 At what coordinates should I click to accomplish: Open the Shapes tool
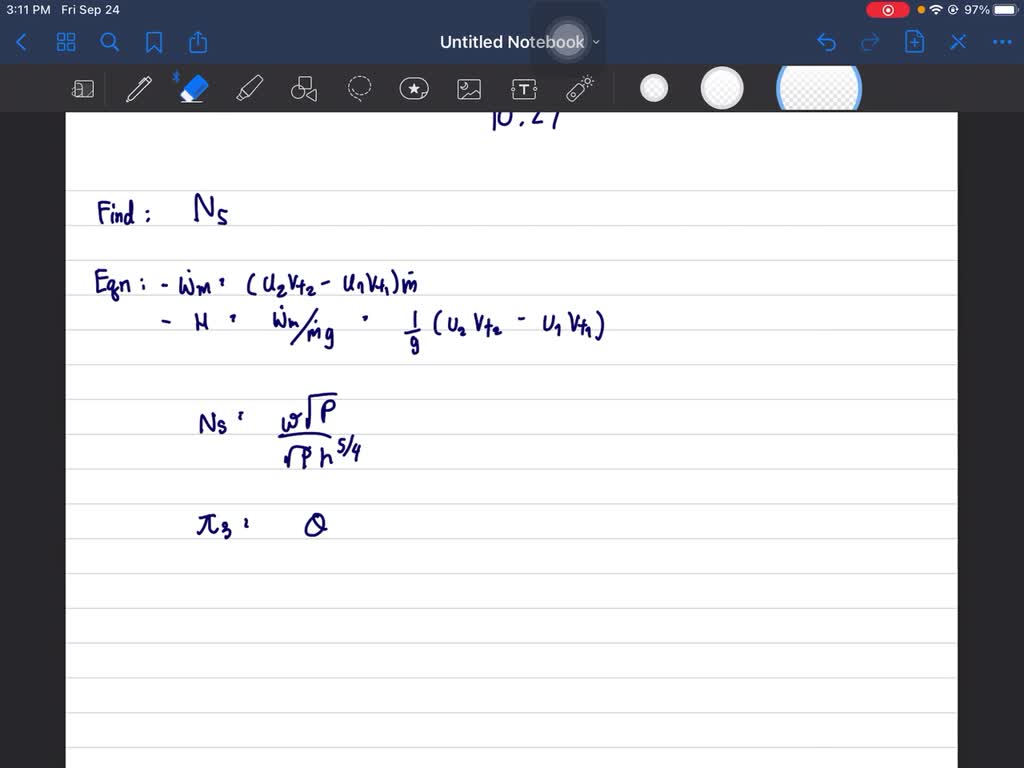pos(303,88)
